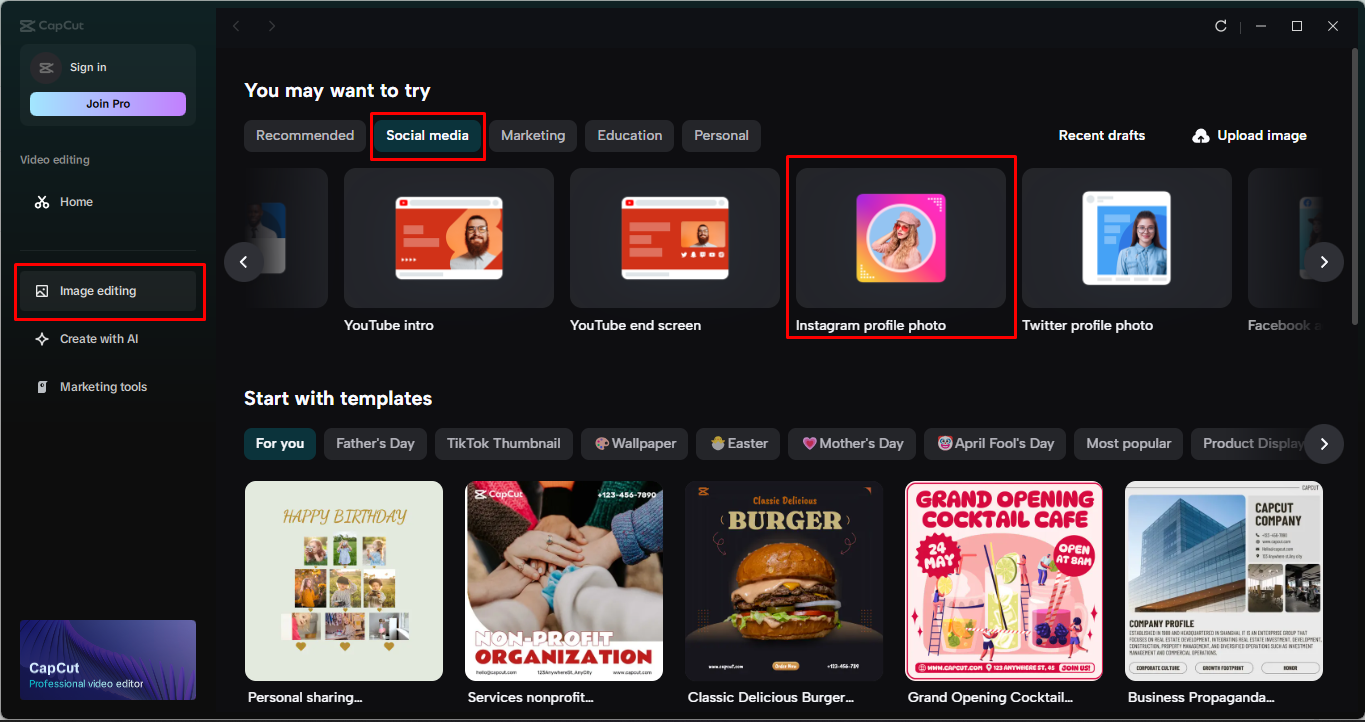Open Recent drafts
1365x722 pixels.
point(1101,135)
